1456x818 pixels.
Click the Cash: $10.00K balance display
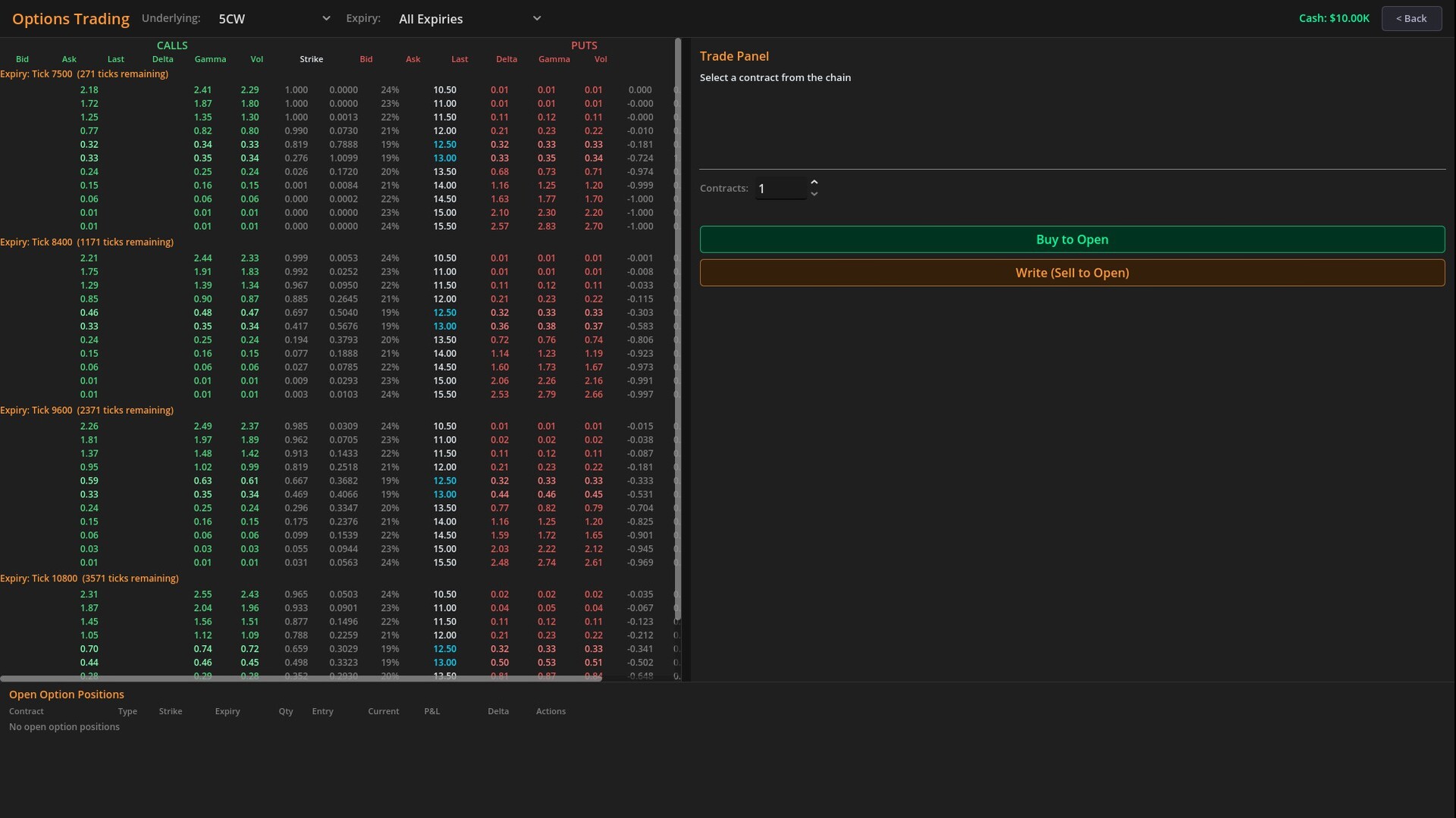pyautogui.click(x=1333, y=18)
